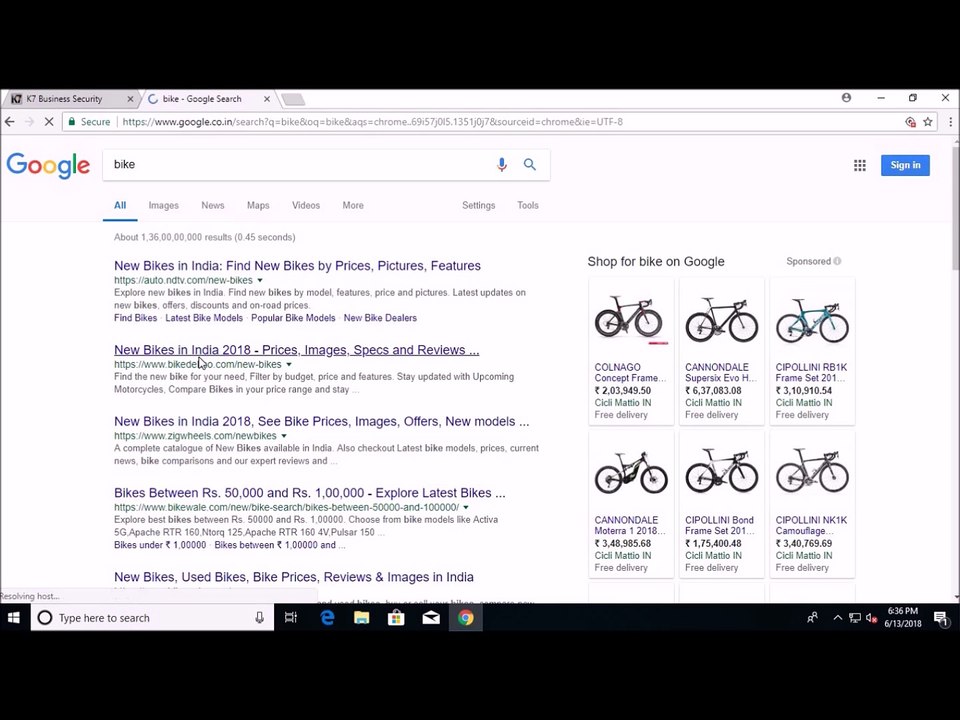Open Settings search menu
960x720 pixels.
point(478,206)
